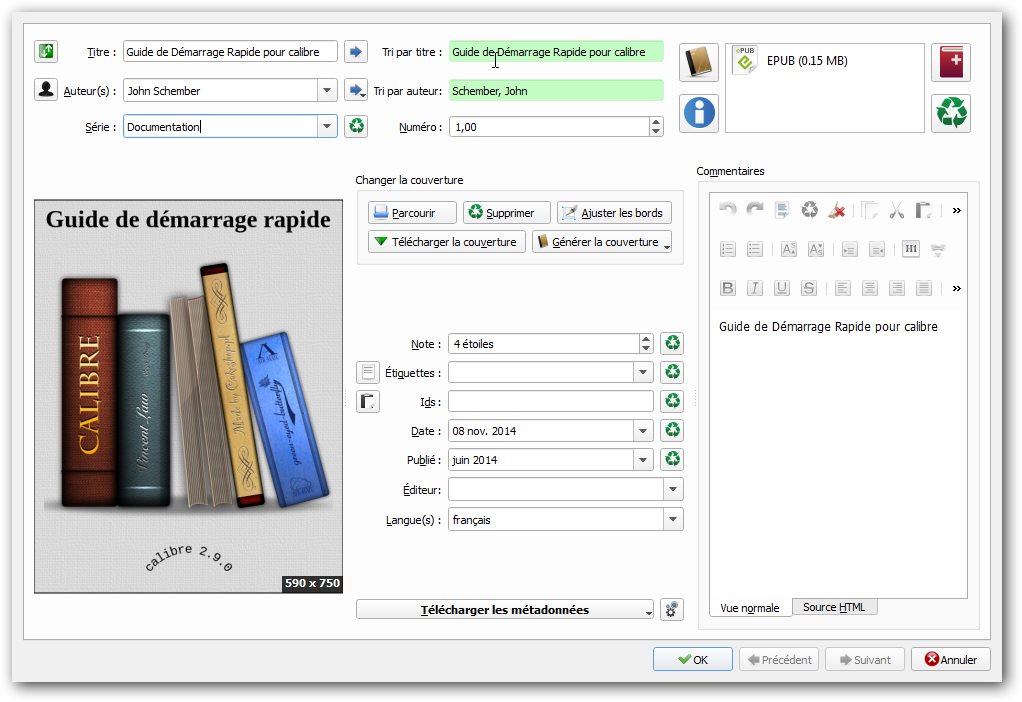Click the blue info icon beside the formats list
Image resolution: width=1022 pixels, height=702 pixels.
tap(699, 112)
